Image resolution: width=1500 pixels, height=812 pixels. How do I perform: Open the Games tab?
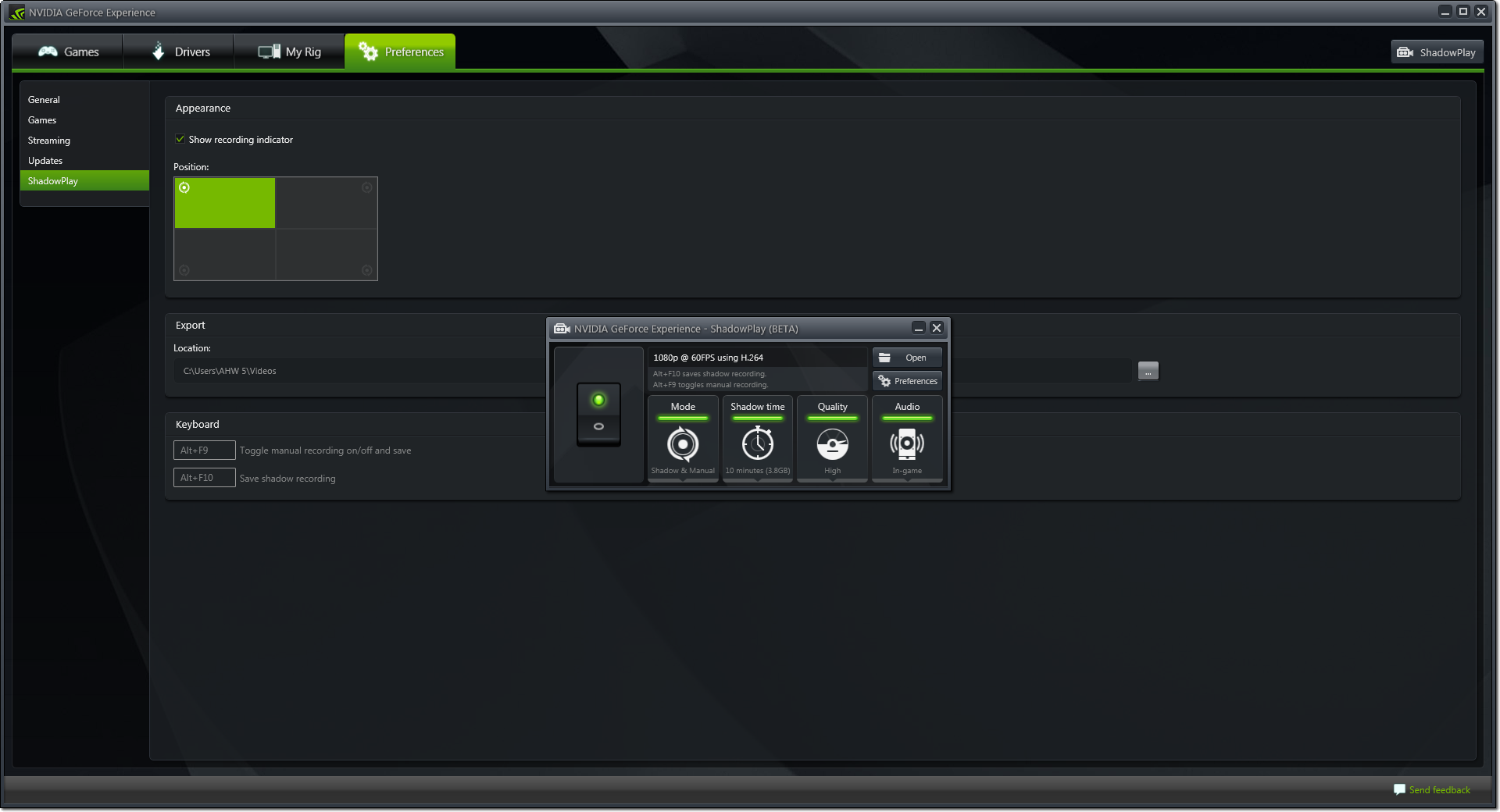point(68,52)
